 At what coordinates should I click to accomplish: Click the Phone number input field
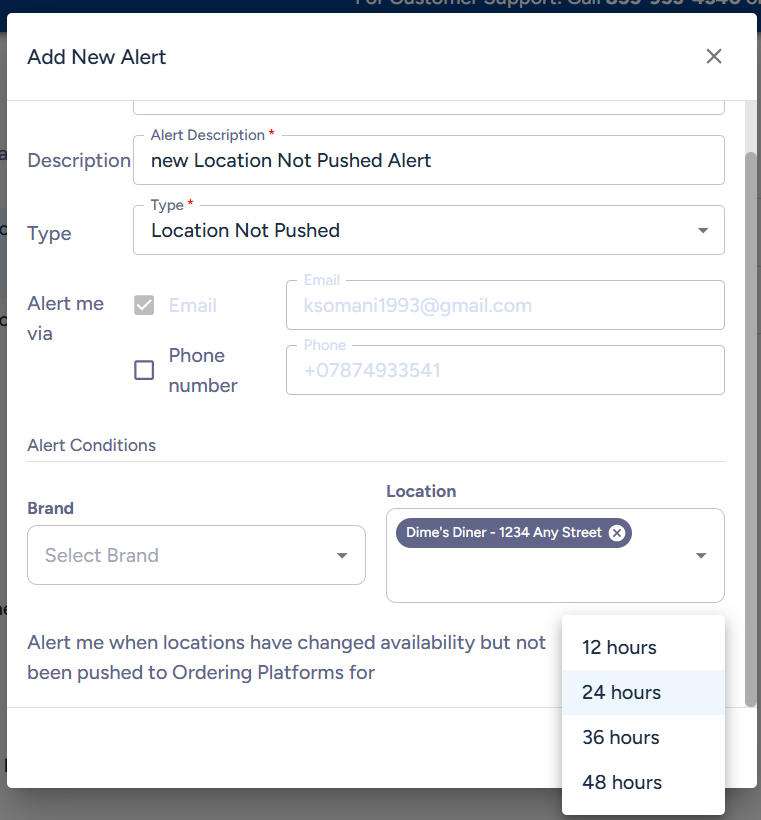pos(505,371)
